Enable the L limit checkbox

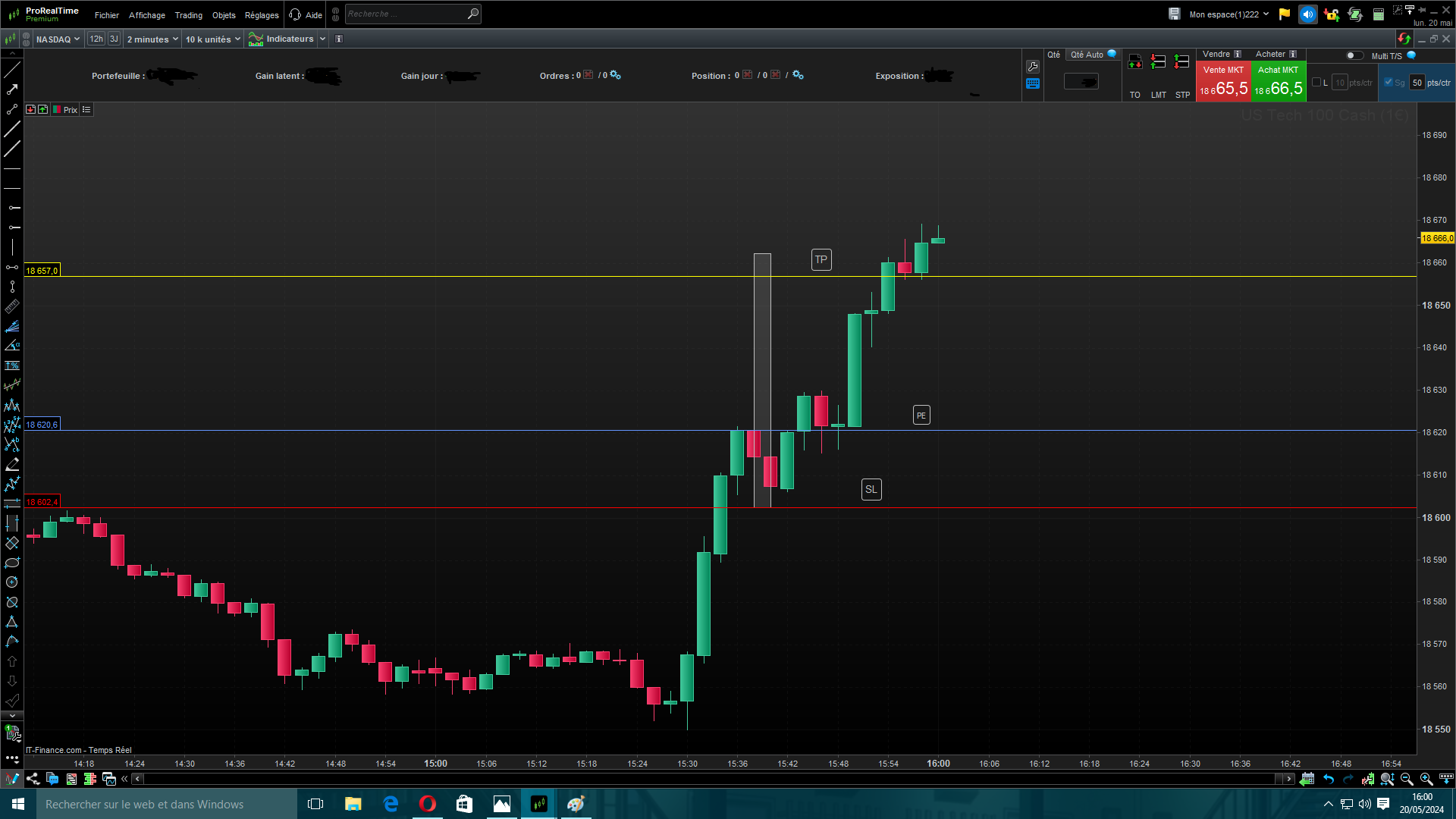(1316, 83)
